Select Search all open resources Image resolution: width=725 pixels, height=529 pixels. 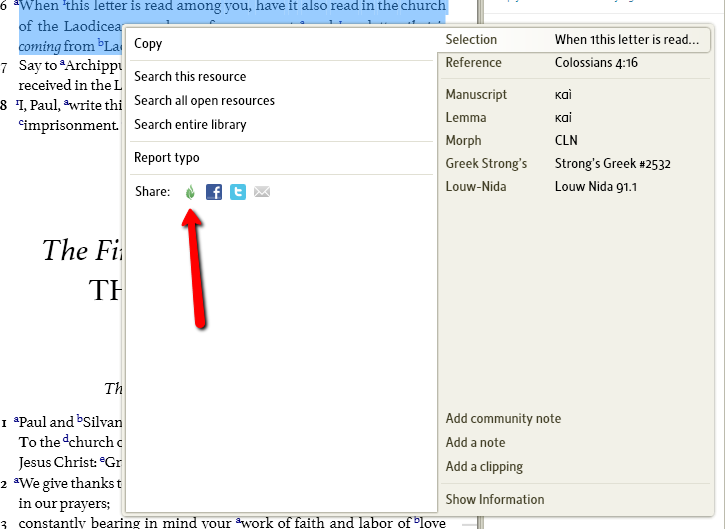tap(204, 101)
